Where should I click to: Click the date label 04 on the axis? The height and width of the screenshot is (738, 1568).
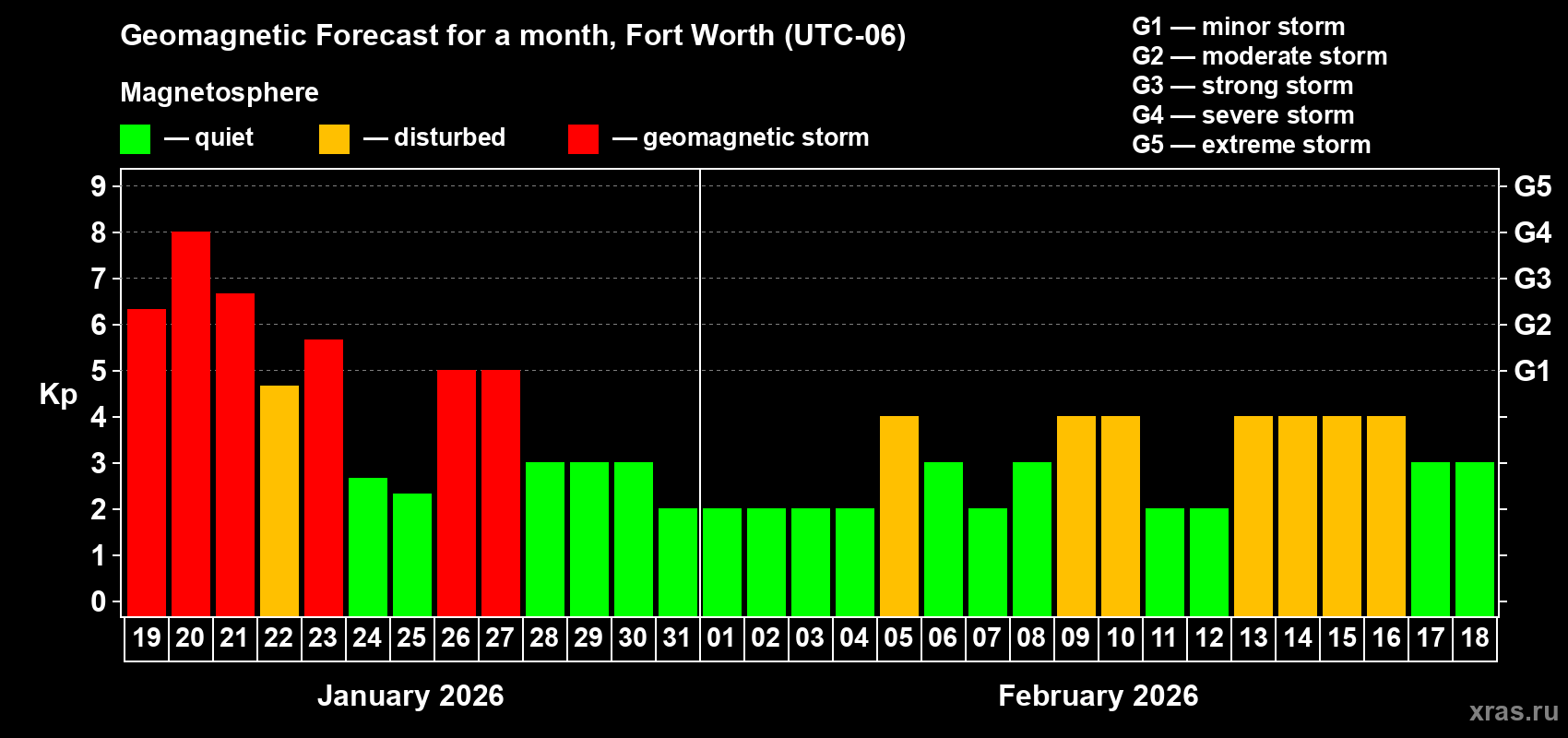[x=854, y=637]
